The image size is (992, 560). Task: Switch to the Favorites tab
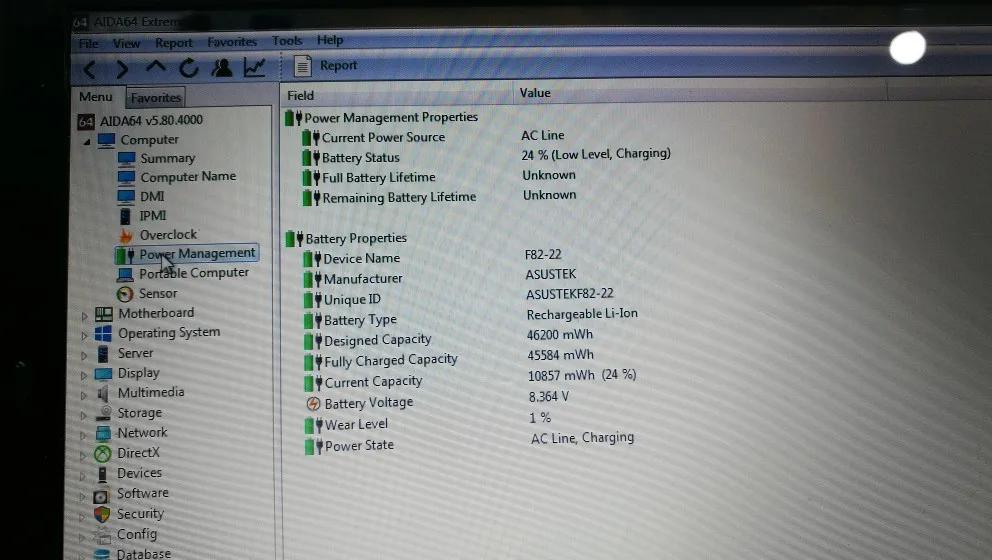click(x=156, y=97)
